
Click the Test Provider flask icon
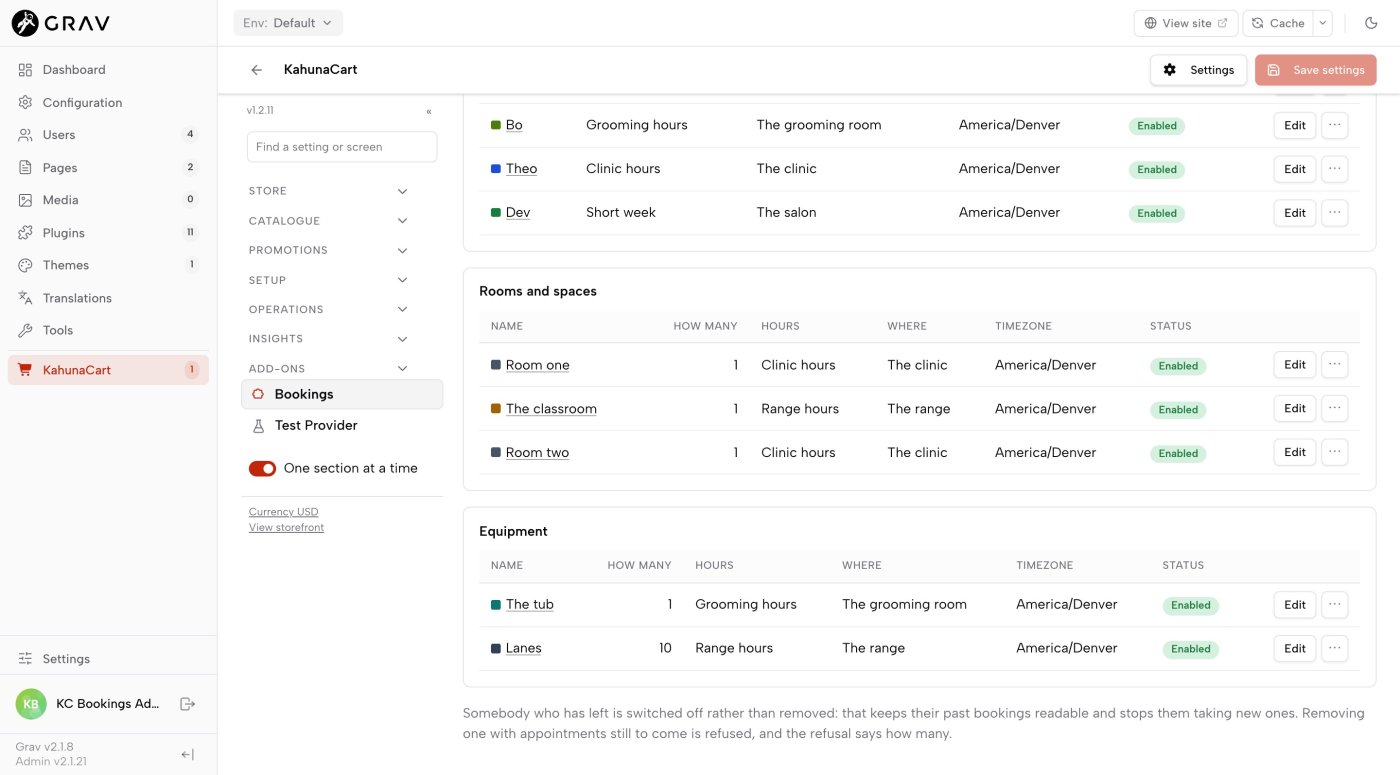coord(258,425)
